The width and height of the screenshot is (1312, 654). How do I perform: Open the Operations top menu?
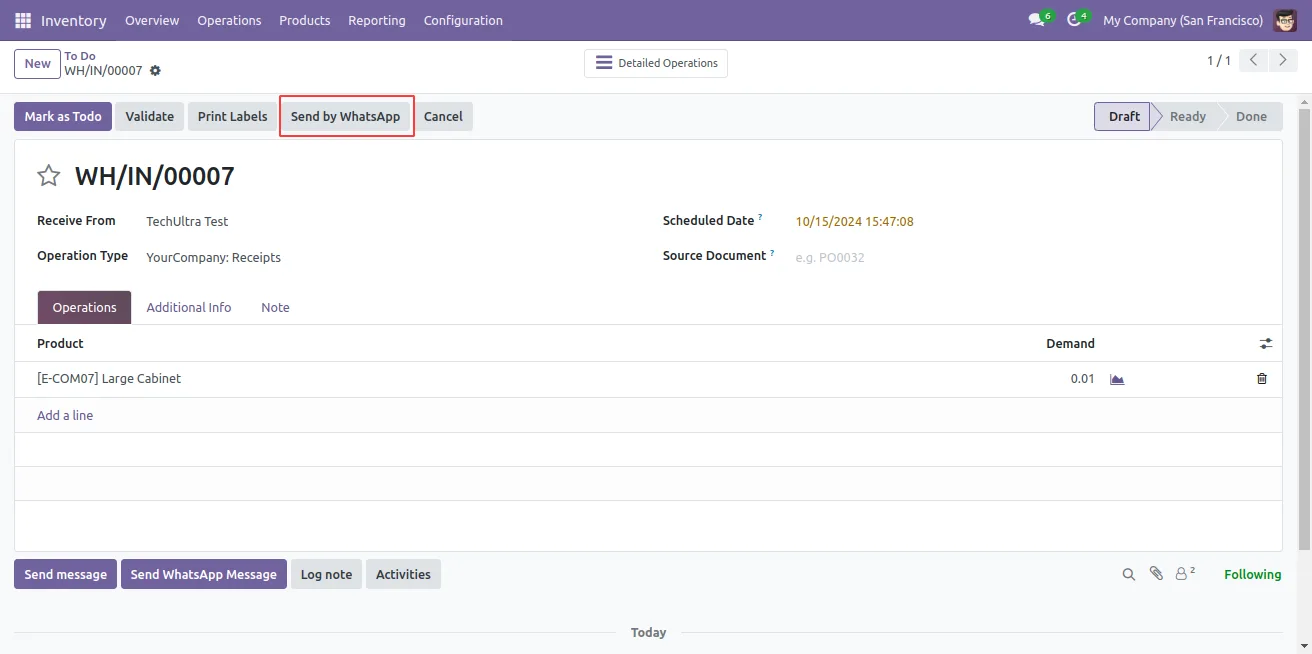pyautogui.click(x=229, y=20)
